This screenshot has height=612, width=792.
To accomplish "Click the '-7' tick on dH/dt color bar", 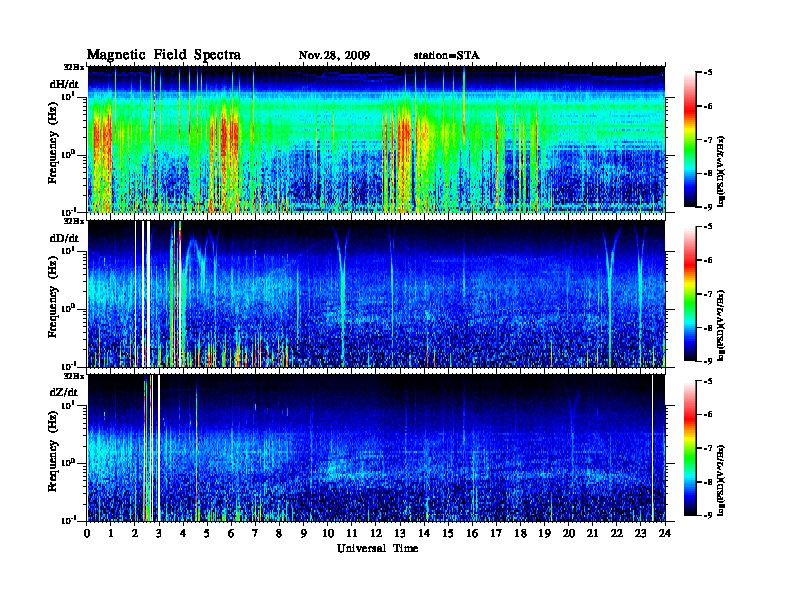I will tap(708, 140).
